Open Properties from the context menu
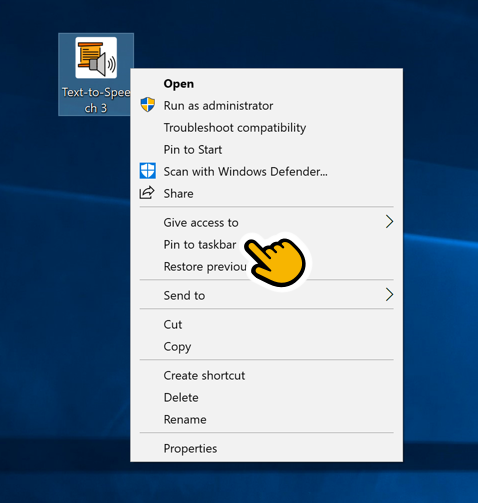This screenshot has width=478, height=503. click(x=266, y=448)
